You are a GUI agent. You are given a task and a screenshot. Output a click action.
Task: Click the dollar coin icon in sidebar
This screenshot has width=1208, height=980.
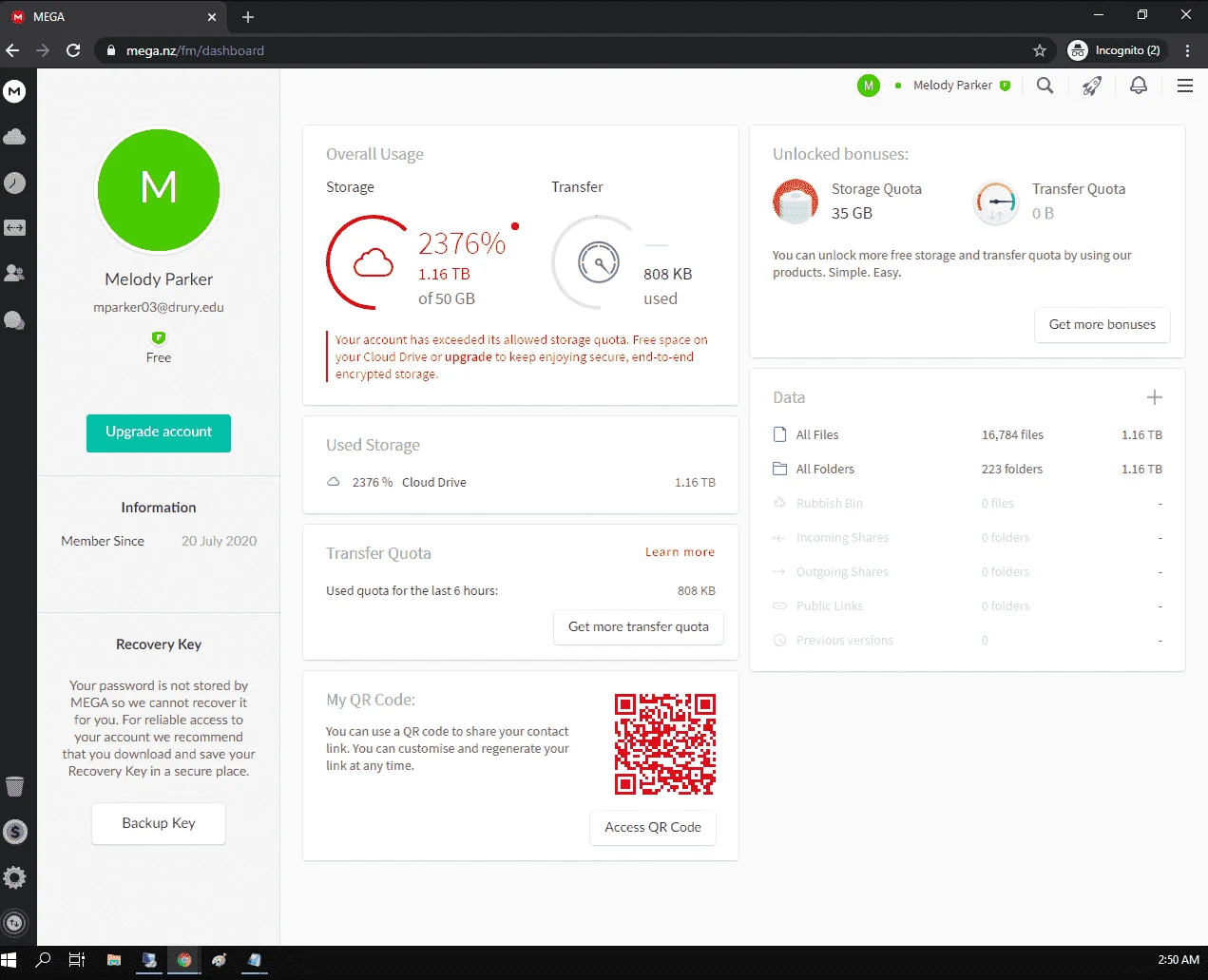(14, 832)
